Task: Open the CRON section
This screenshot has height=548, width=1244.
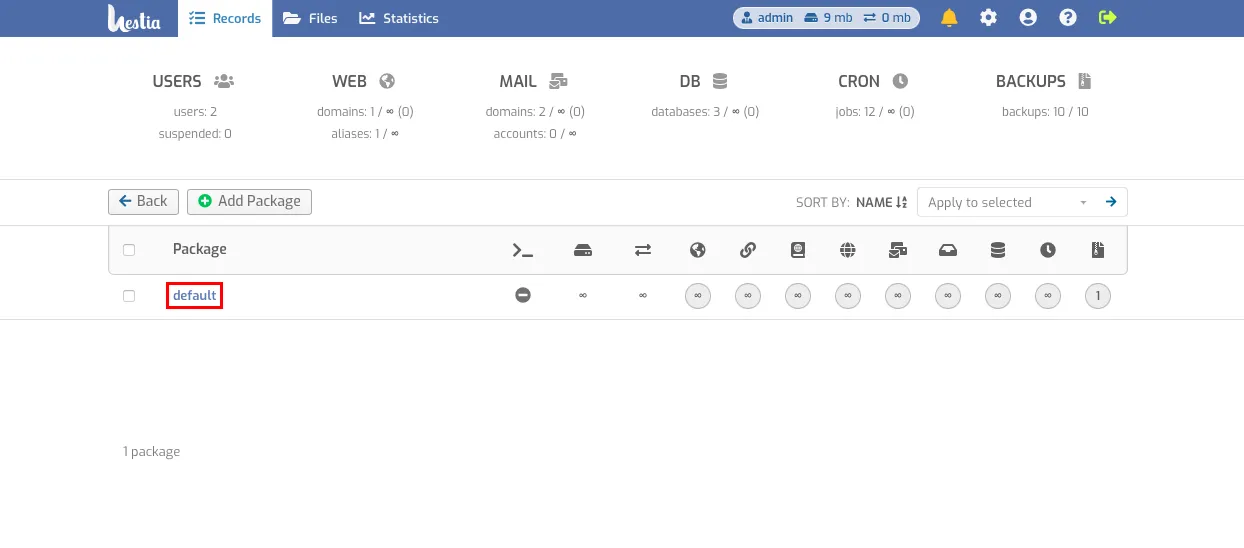Action: point(874,81)
